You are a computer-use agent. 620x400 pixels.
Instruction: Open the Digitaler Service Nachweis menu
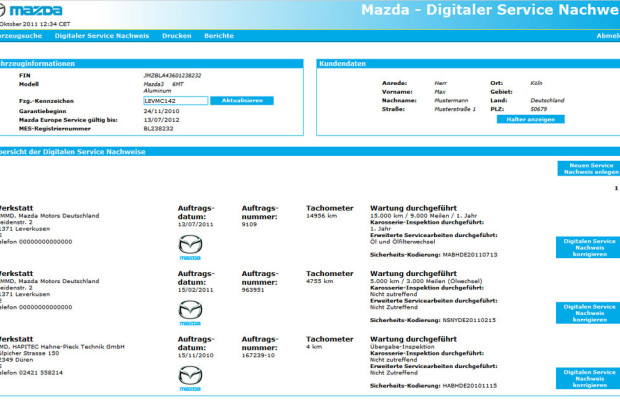(102, 36)
